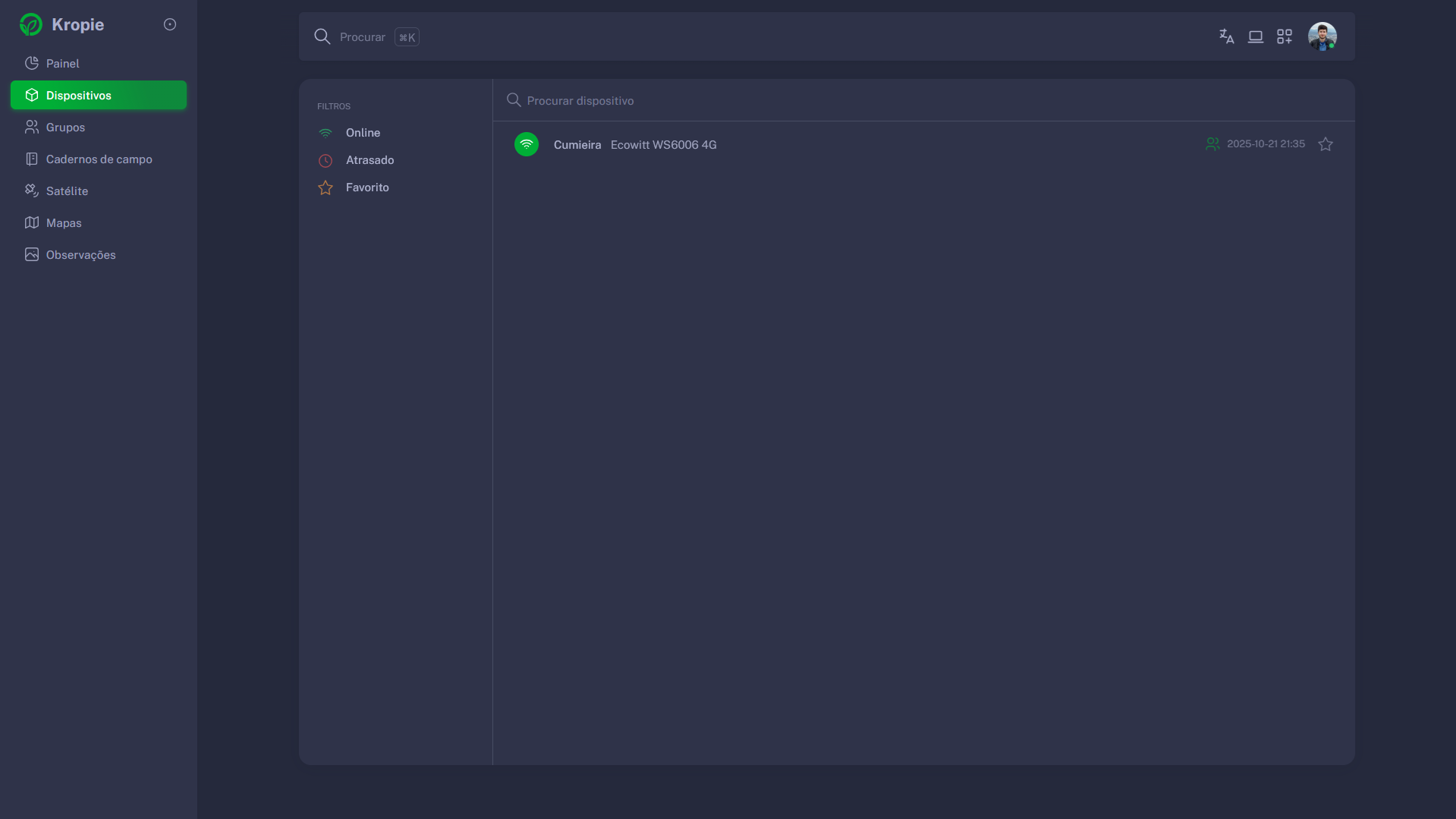This screenshot has height=819, width=1456.
Task: Open Cadernos de campo
Action: tap(99, 159)
